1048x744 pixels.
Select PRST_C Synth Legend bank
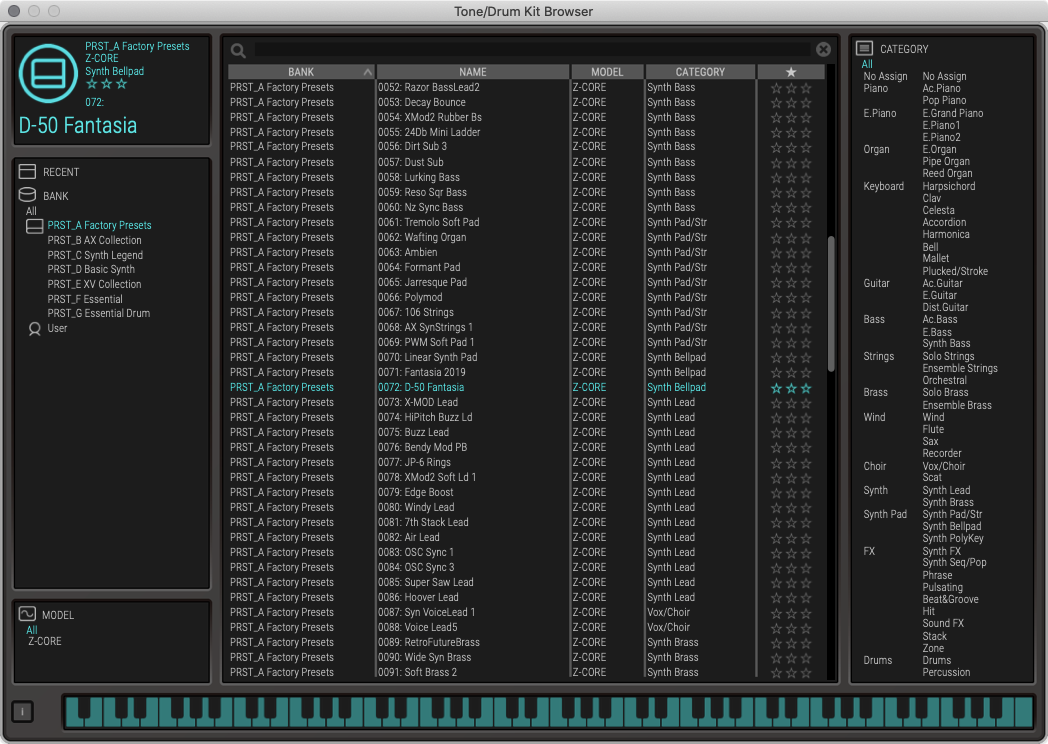tap(95, 255)
